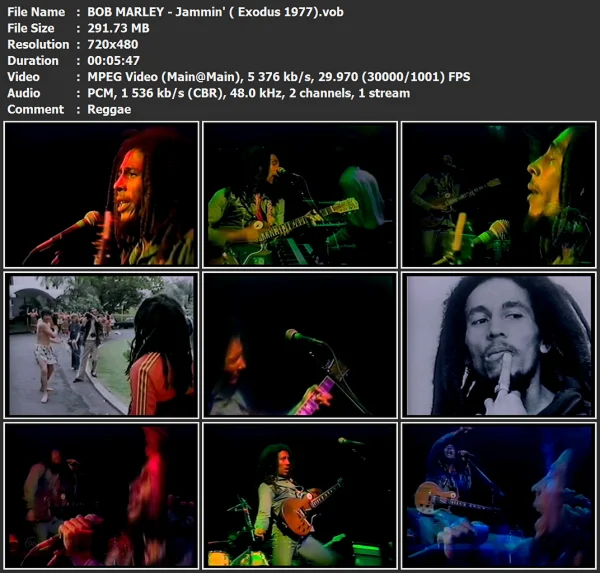Click the red-lit singer close-up thumbnail
The image size is (600, 573).
click(101, 194)
